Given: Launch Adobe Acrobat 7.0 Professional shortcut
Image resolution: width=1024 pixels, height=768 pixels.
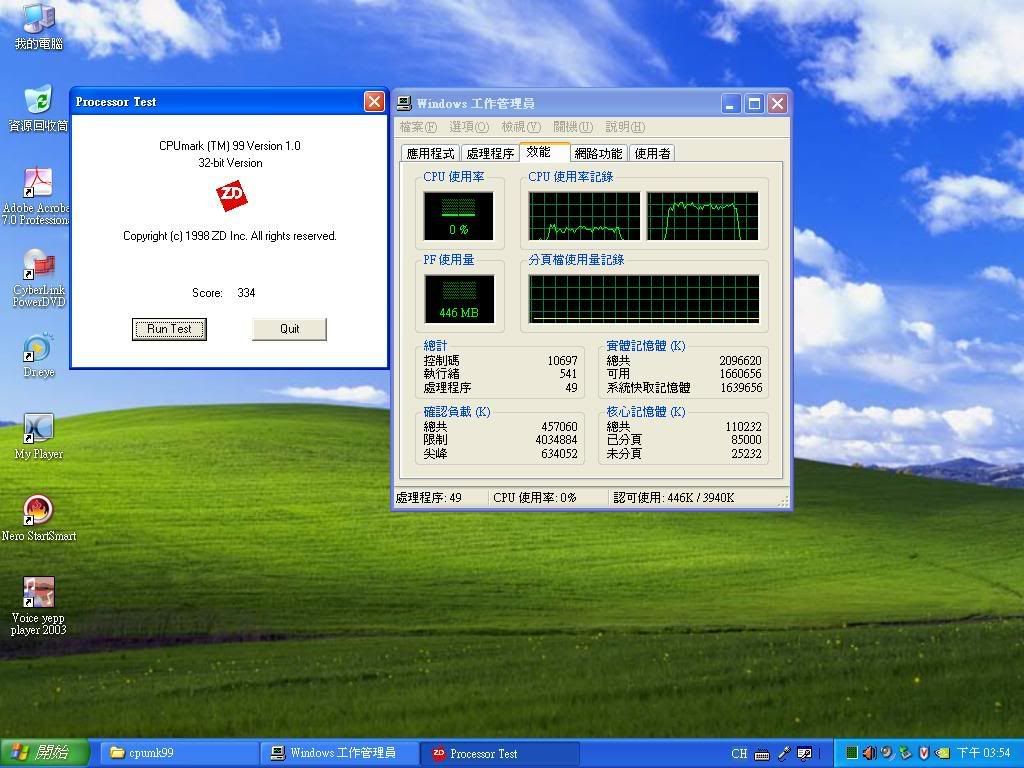Looking at the screenshot, I should 38,184.
